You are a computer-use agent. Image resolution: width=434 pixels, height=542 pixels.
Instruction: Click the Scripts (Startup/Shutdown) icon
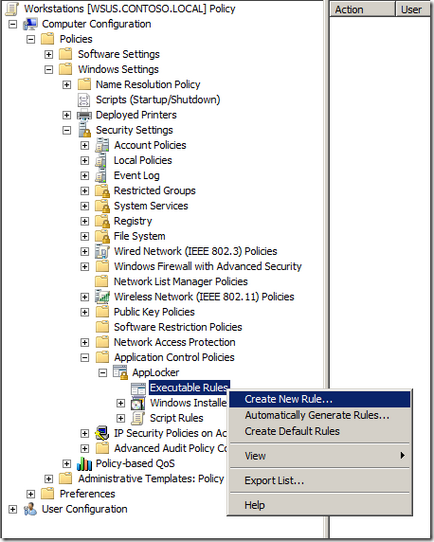click(84, 100)
